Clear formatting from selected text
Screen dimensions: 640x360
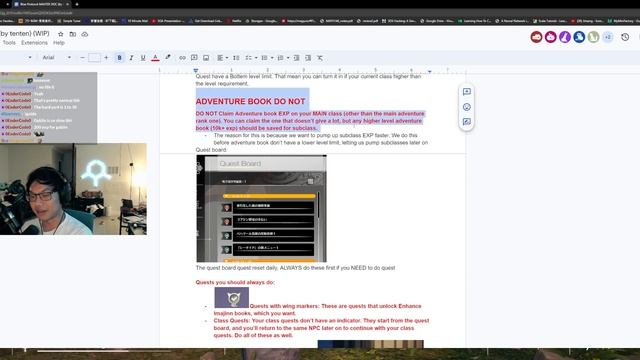click(320, 58)
